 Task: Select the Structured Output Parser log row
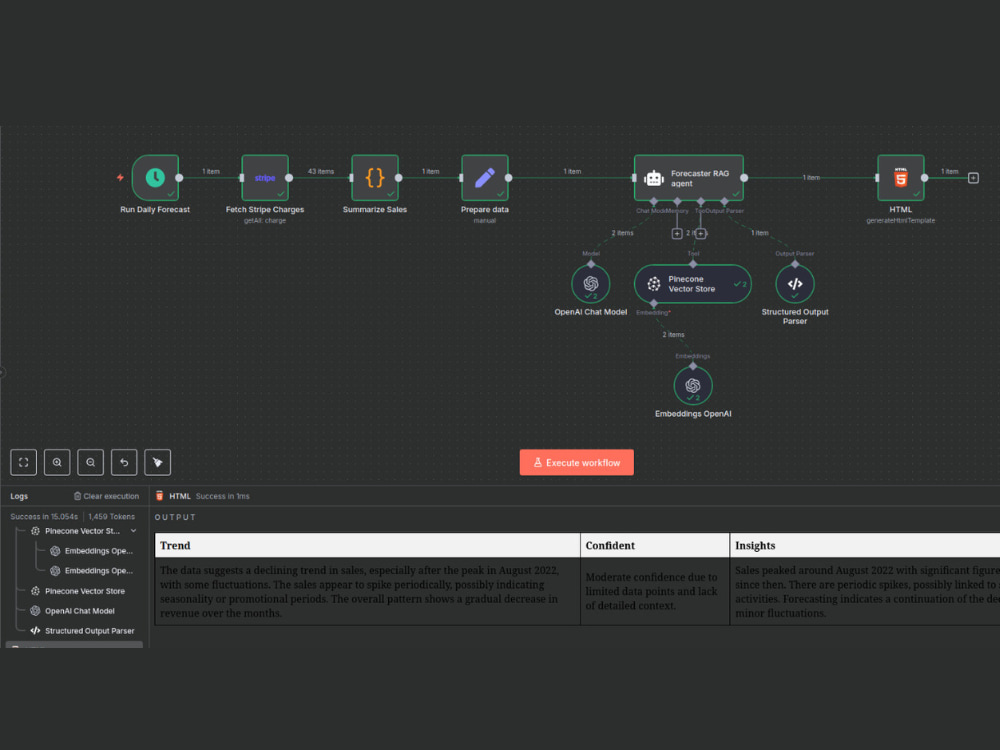click(83, 631)
